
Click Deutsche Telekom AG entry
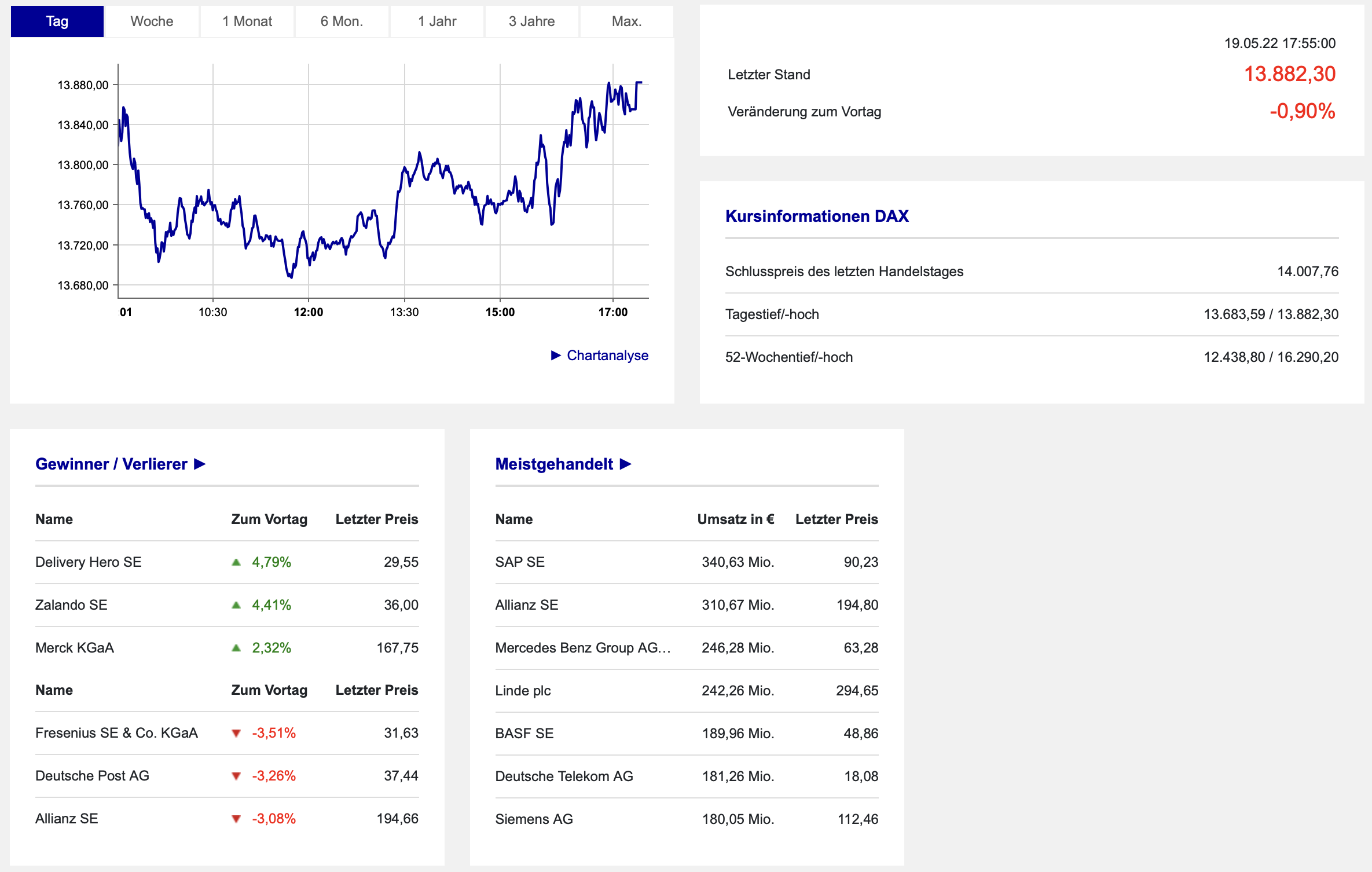[x=564, y=776]
